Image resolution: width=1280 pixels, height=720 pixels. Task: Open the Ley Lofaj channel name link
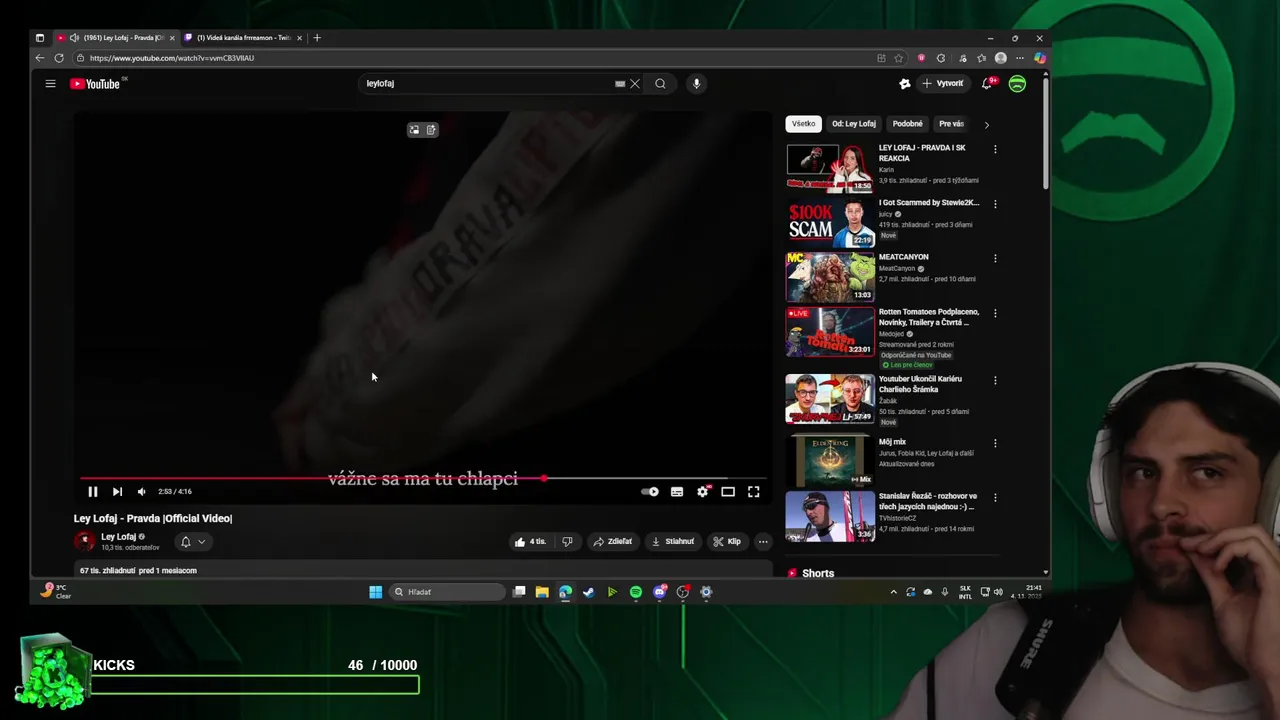click(118, 537)
